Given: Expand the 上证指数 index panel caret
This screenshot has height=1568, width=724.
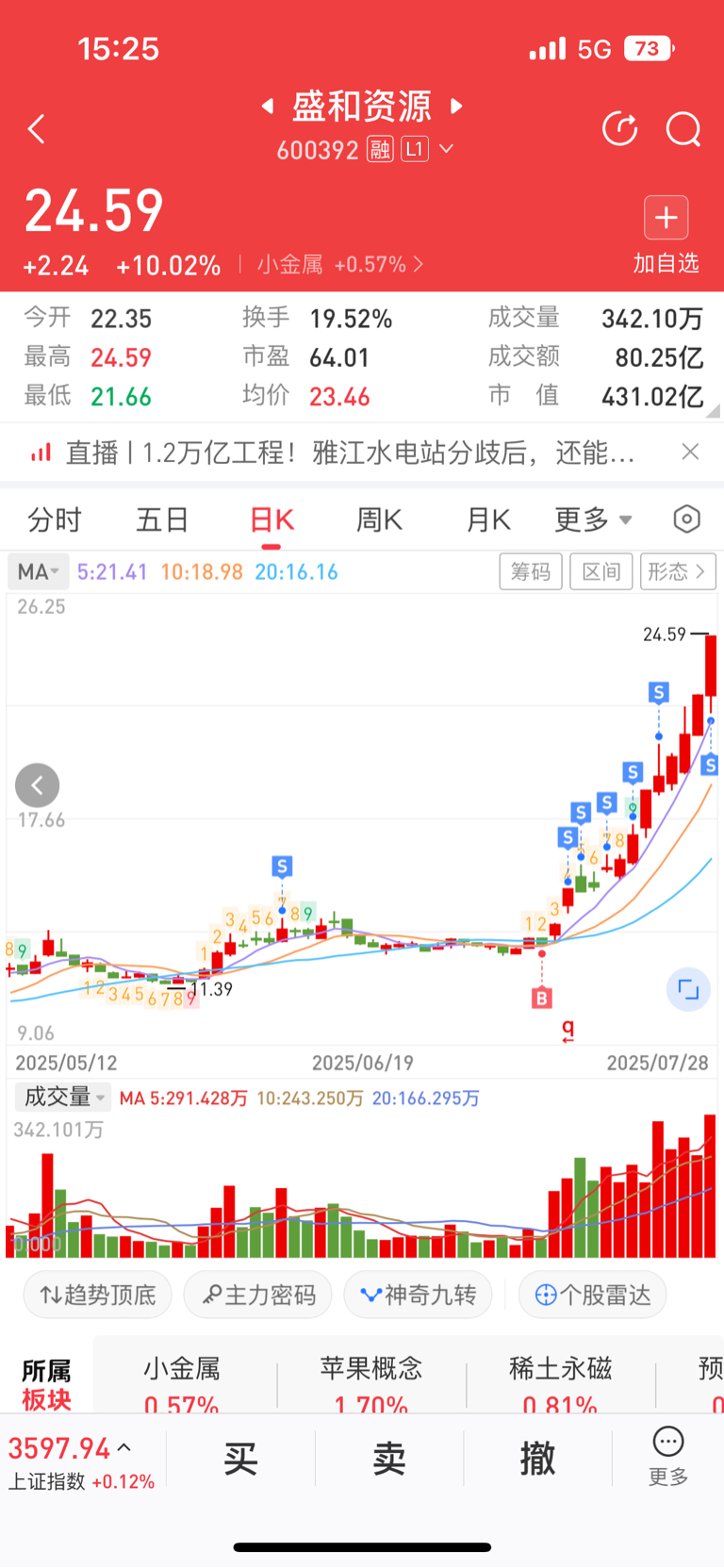Looking at the screenshot, I should (123, 1447).
